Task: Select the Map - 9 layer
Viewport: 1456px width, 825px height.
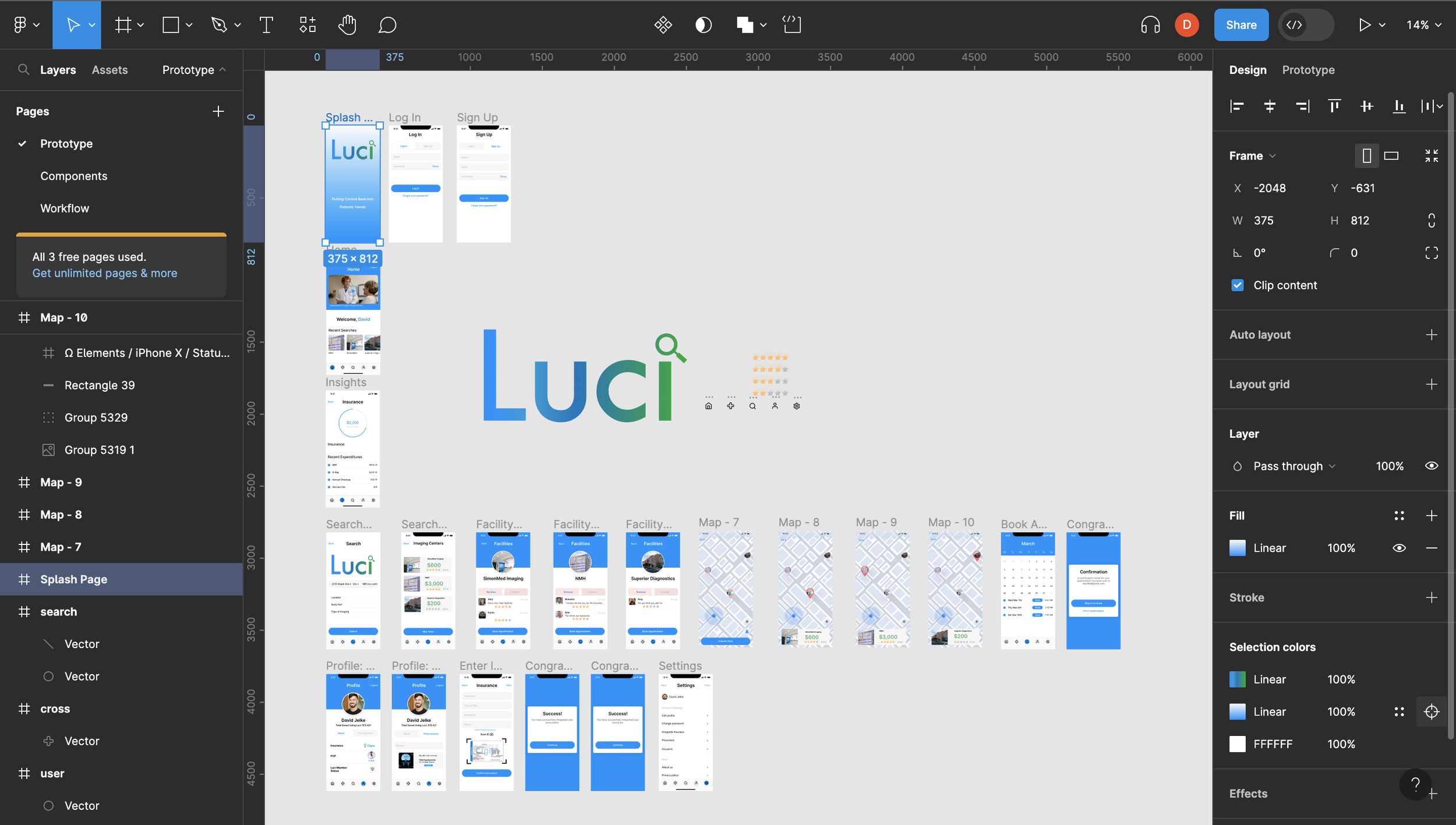Action: [61, 482]
